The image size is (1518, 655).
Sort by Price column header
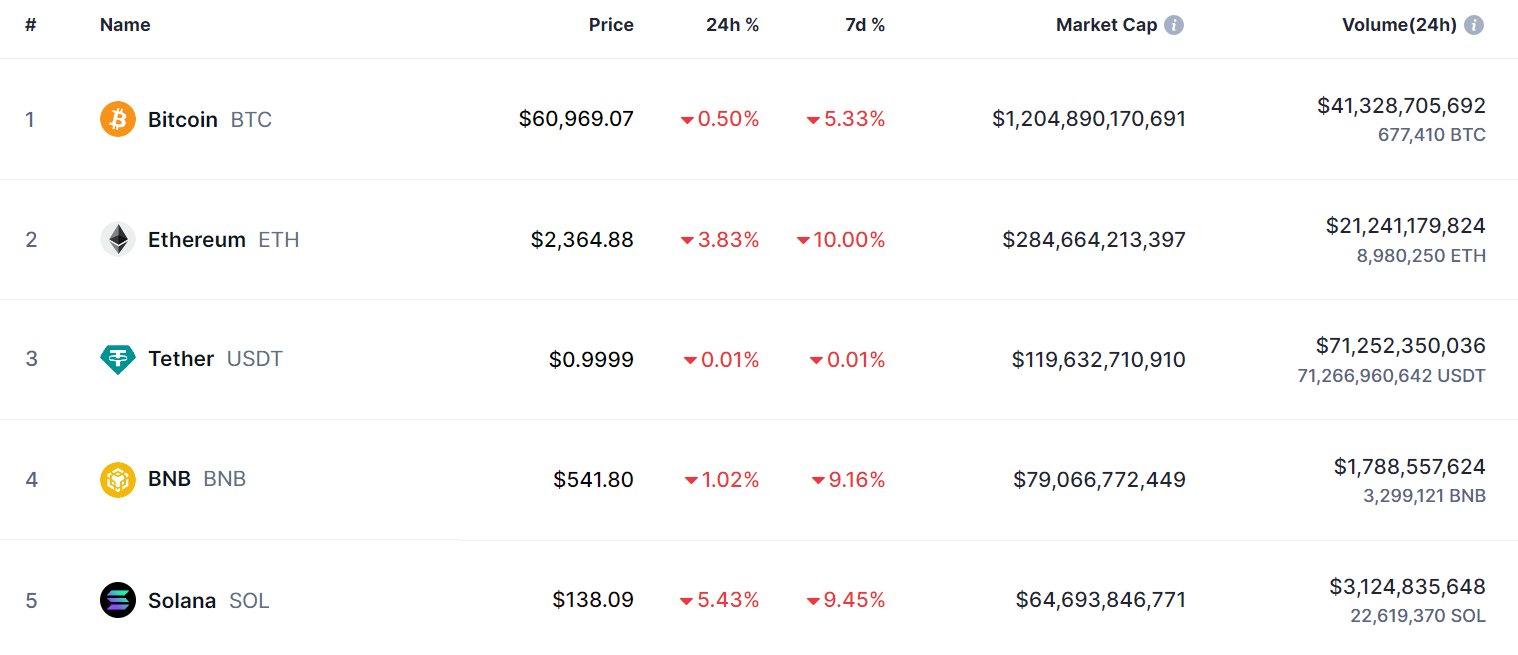pos(611,25)
